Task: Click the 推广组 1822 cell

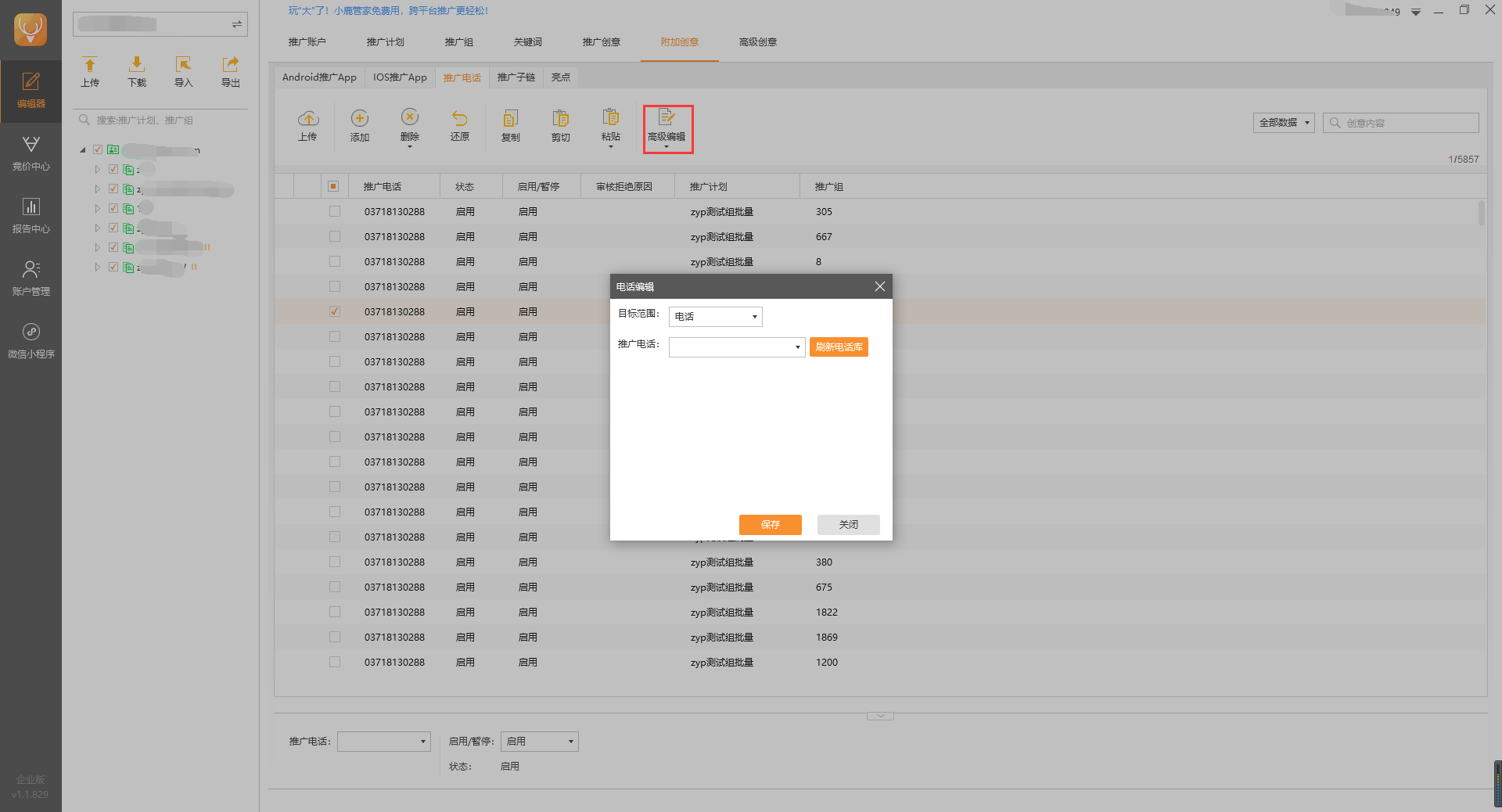Action: point(827,613)
